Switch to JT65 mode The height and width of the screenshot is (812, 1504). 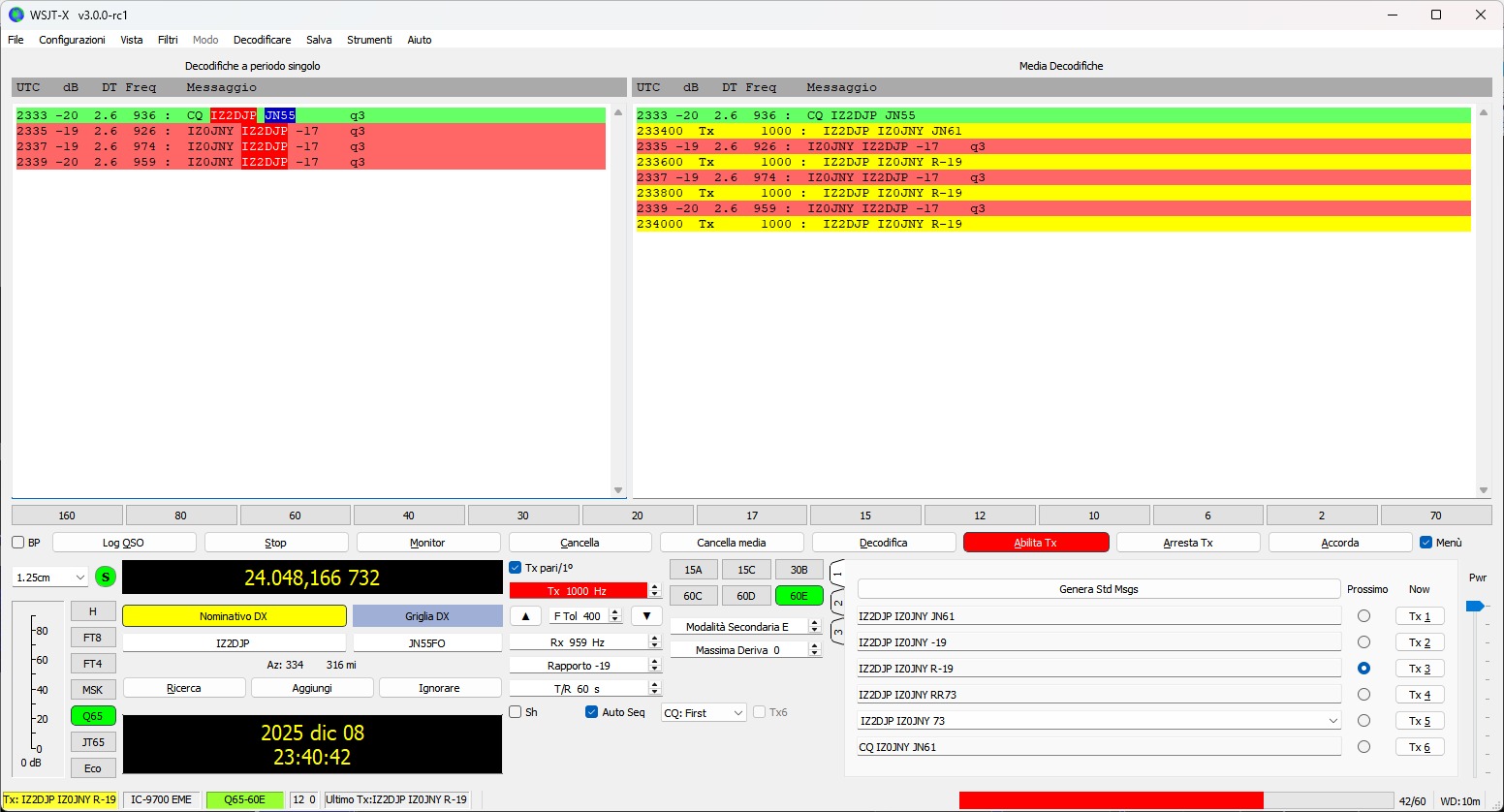coord(92,741)
